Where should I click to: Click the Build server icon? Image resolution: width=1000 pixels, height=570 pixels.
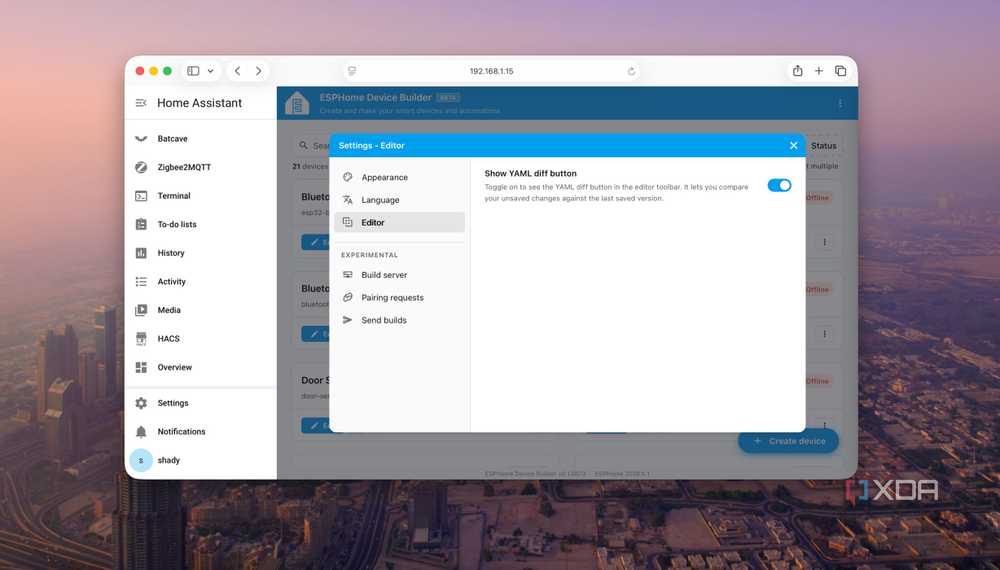[348, 275]
